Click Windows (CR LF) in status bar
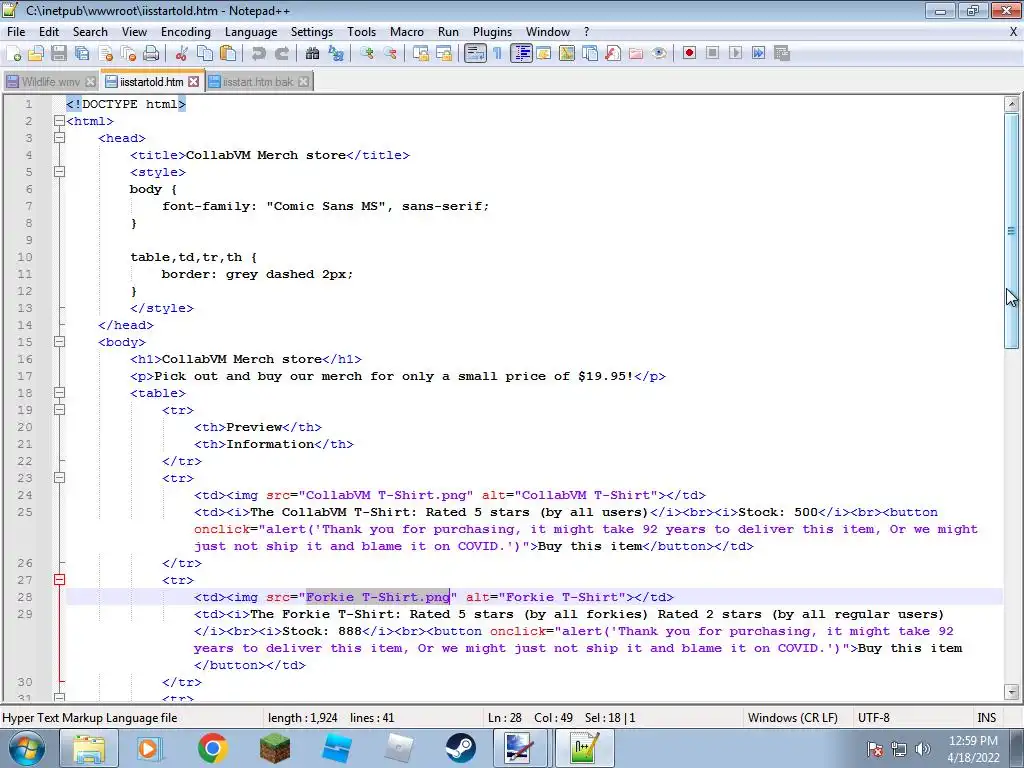 (x=792, y=718)
